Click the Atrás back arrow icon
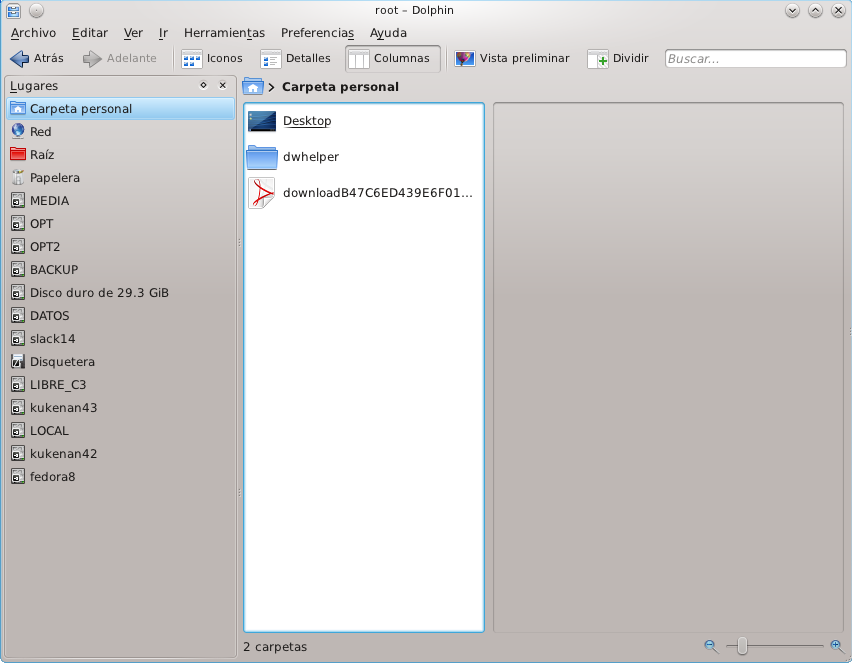Viewport: 852px width, 663px height. 19,59
